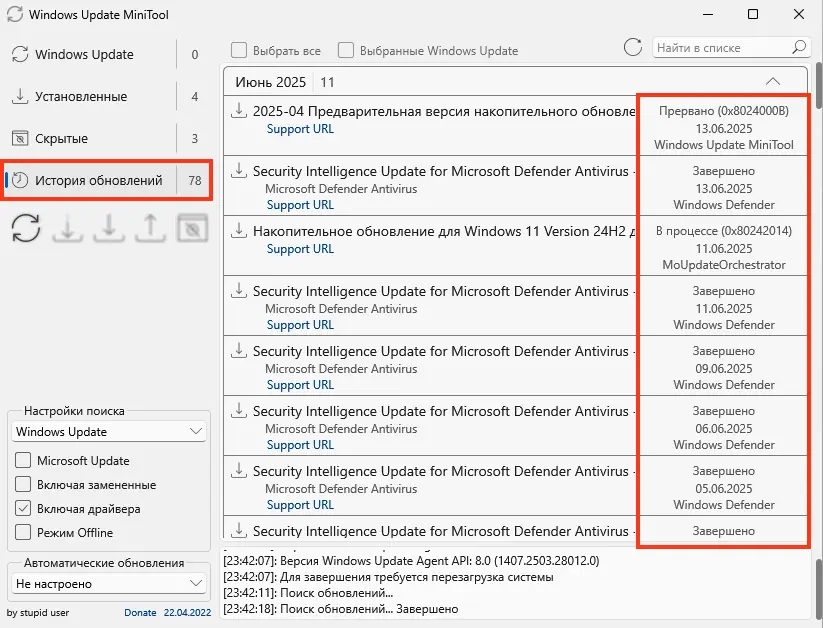Uncheck the Включая драйвера option

(23, 509)
